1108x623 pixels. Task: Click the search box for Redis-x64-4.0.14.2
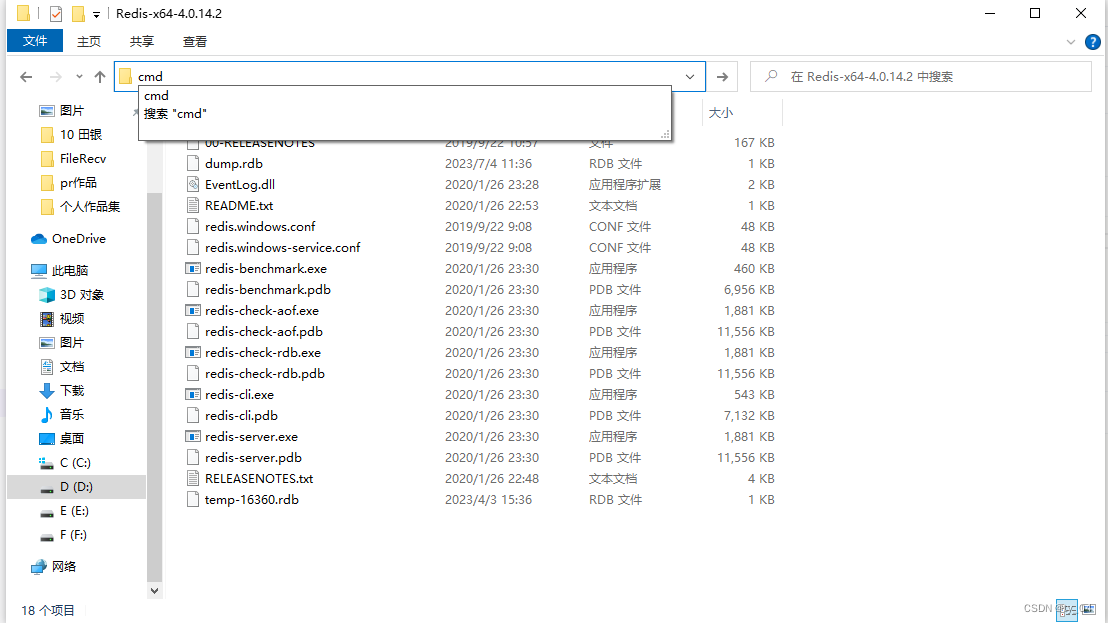920,76
